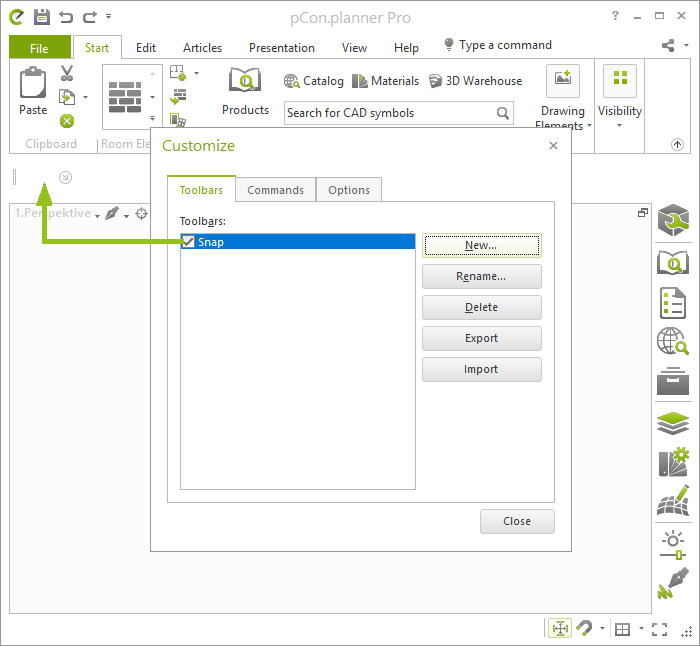
Task: Select the Toolbars tab in Customize
Action: point(201,190)
